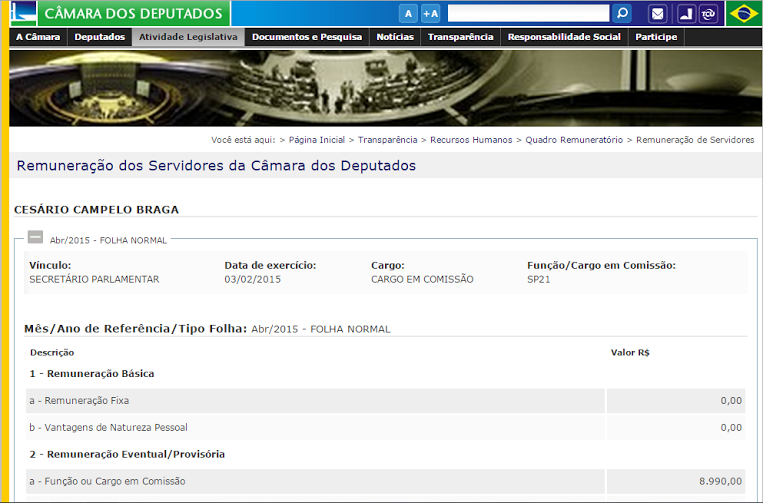Click the Senate building icon
This screenshot has width=763, height=503.
[x=686, y=14]
